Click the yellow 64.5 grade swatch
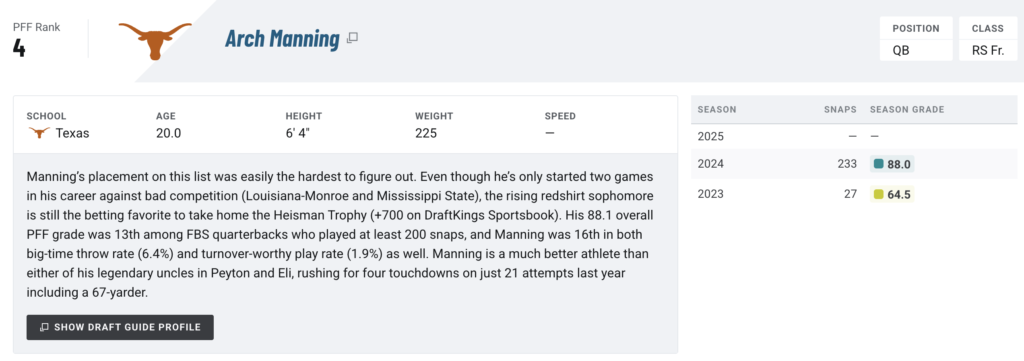The image size is (1024, 361). (x=878, y=194)
